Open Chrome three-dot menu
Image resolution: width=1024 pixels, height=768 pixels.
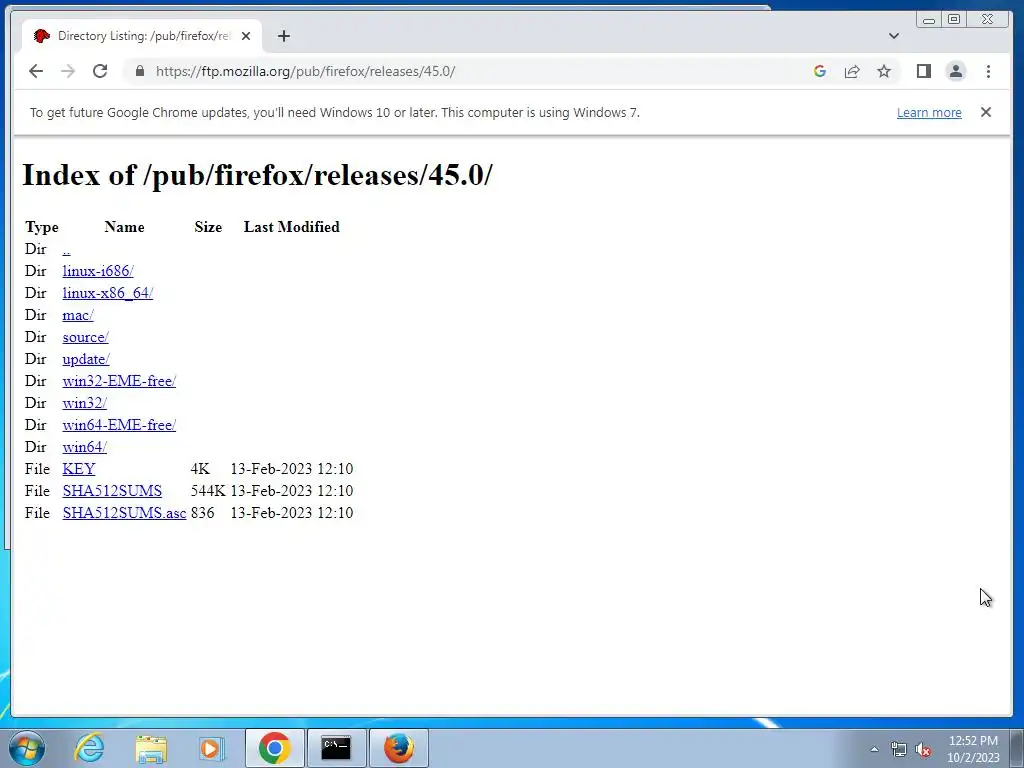(988, 71)
